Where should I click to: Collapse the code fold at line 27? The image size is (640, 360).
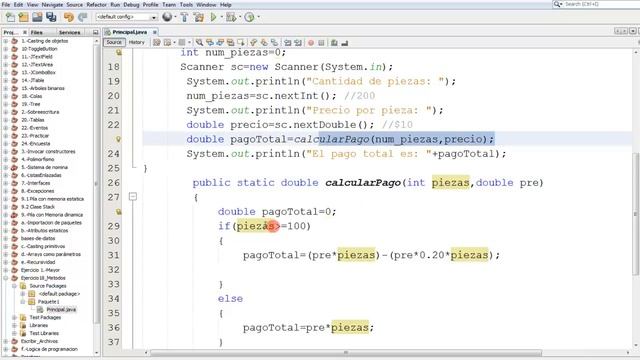click(133, 197)
